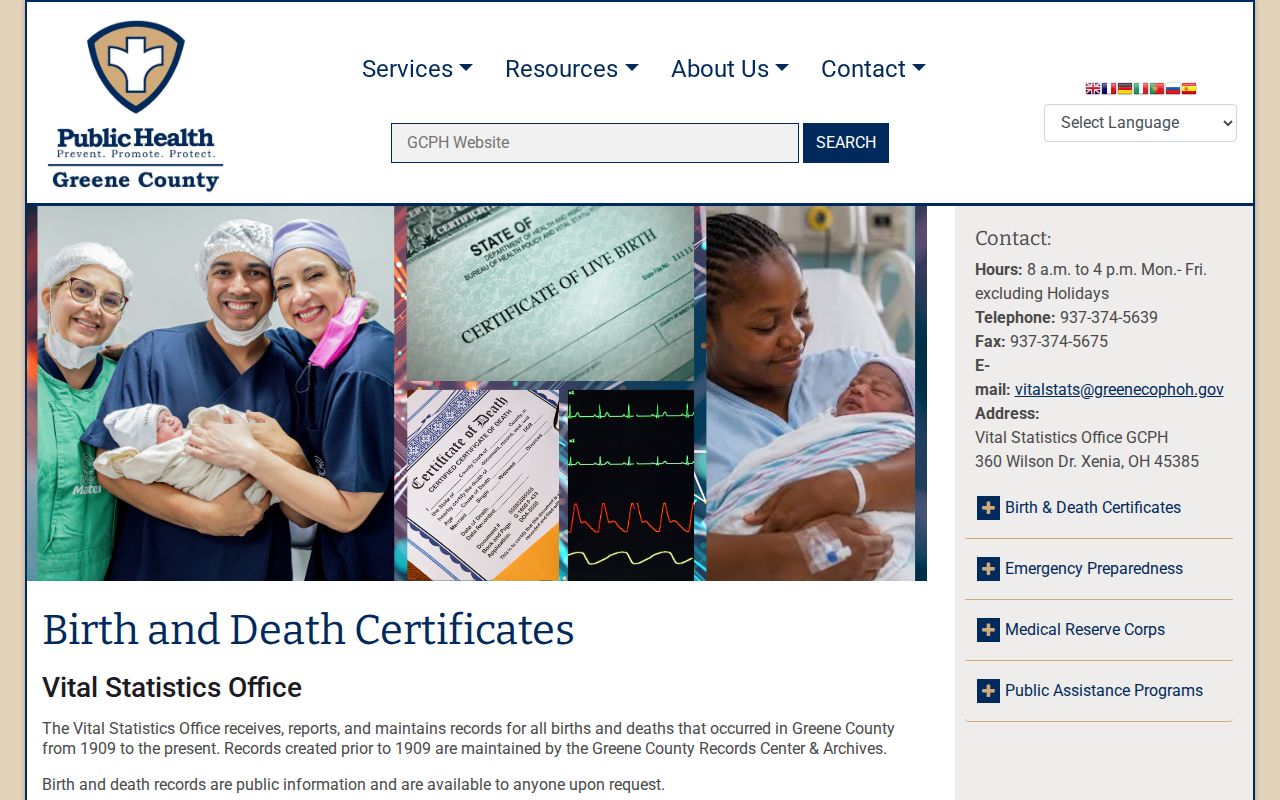Show the About Us menu
The height and width of the screenshot is (800, 1280).
[729, 69]
